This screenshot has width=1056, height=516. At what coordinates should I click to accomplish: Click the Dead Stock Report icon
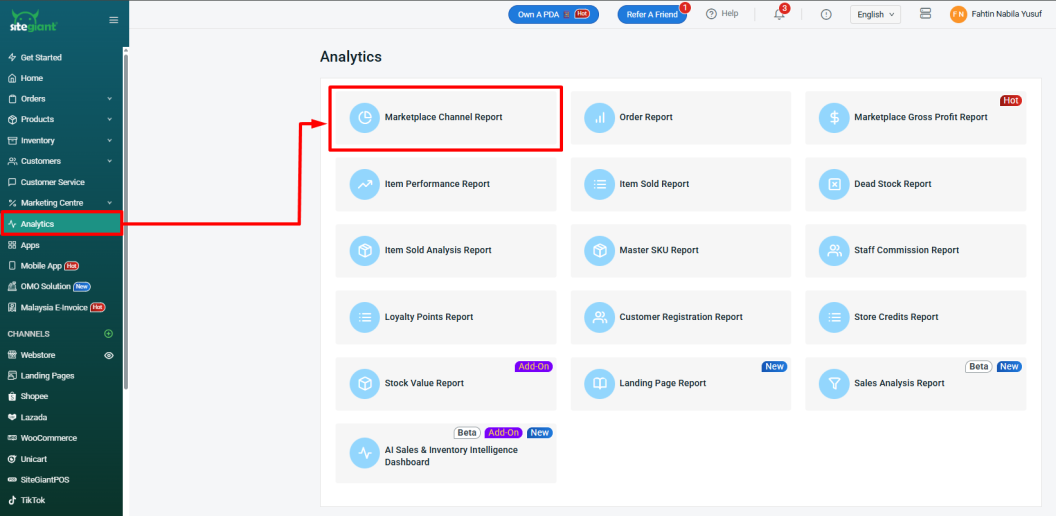(834, 184)
